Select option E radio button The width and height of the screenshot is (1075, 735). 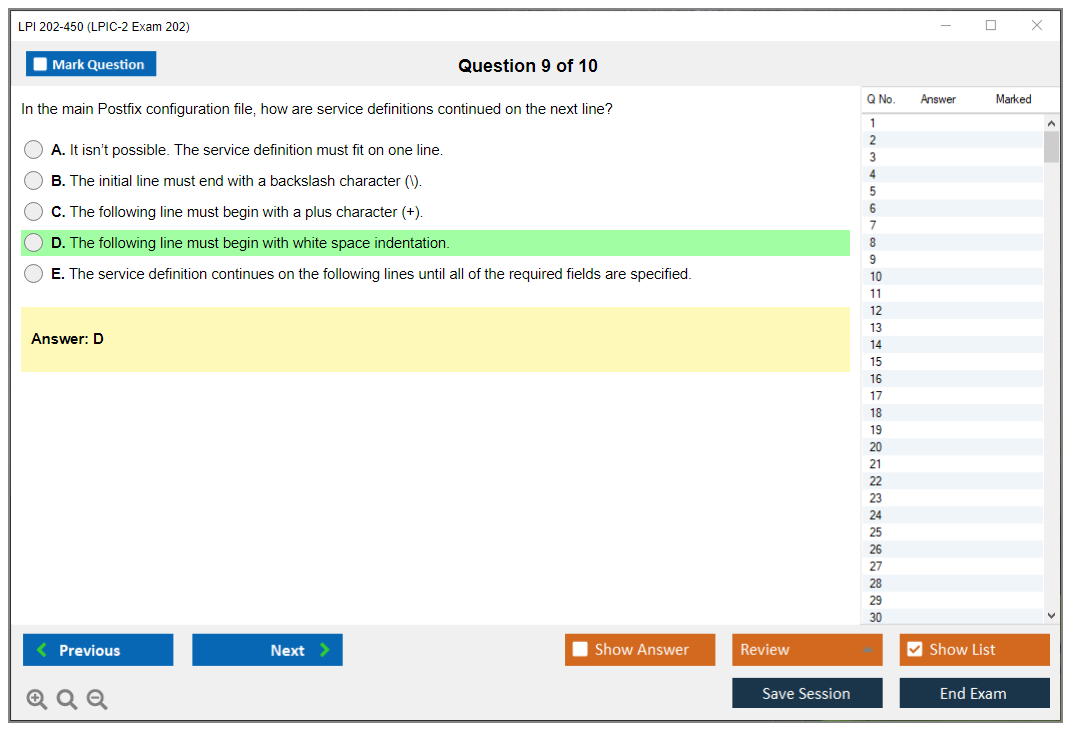click(34, 274)
